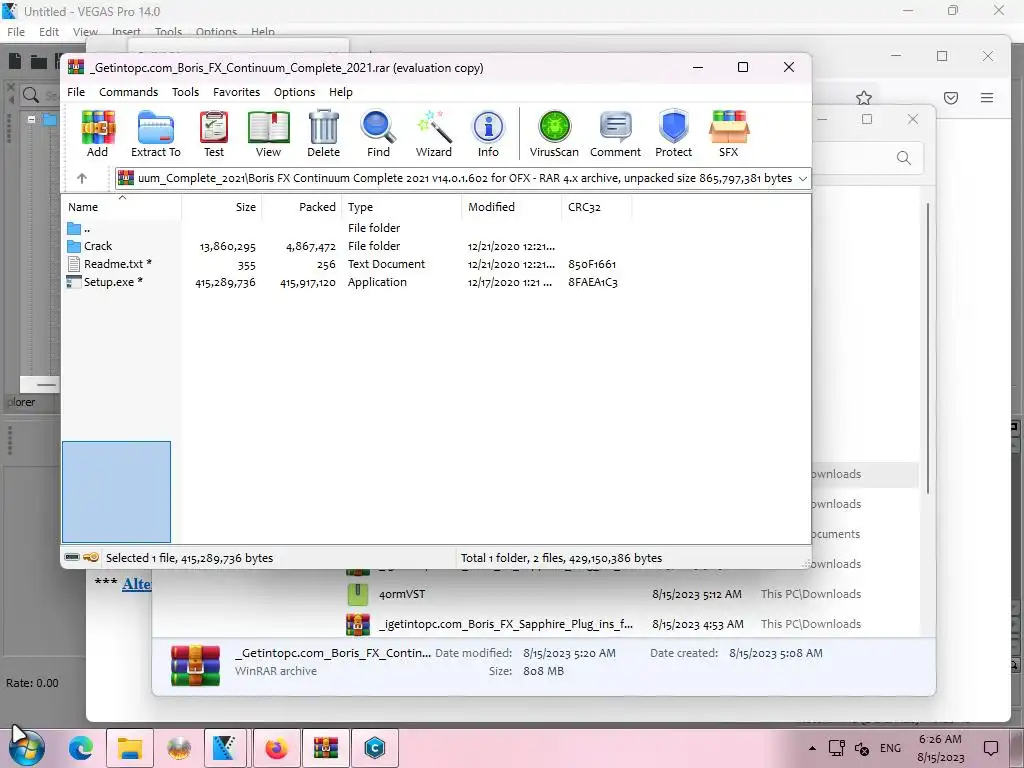This screenshot has width=1024, height=768.
Task: Click the search icon in the Explorer window
Action: [x=903, y=158]
